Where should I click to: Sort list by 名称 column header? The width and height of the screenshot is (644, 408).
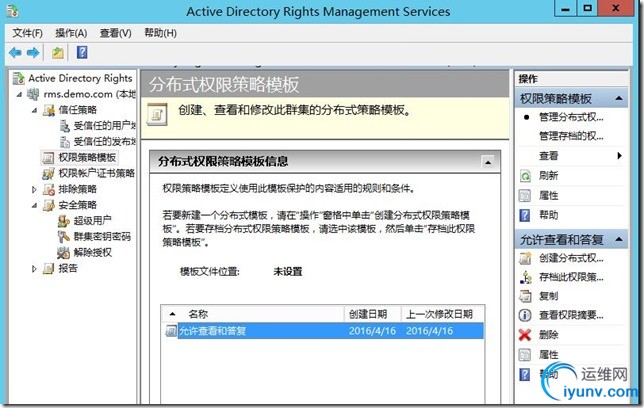pyautogui.click(x=252, y=314)
